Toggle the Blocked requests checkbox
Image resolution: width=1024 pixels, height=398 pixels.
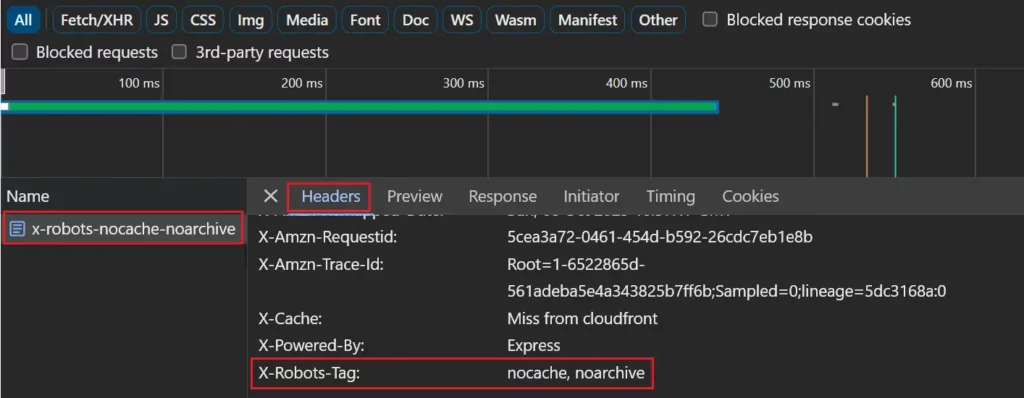(x=20, y=52)
